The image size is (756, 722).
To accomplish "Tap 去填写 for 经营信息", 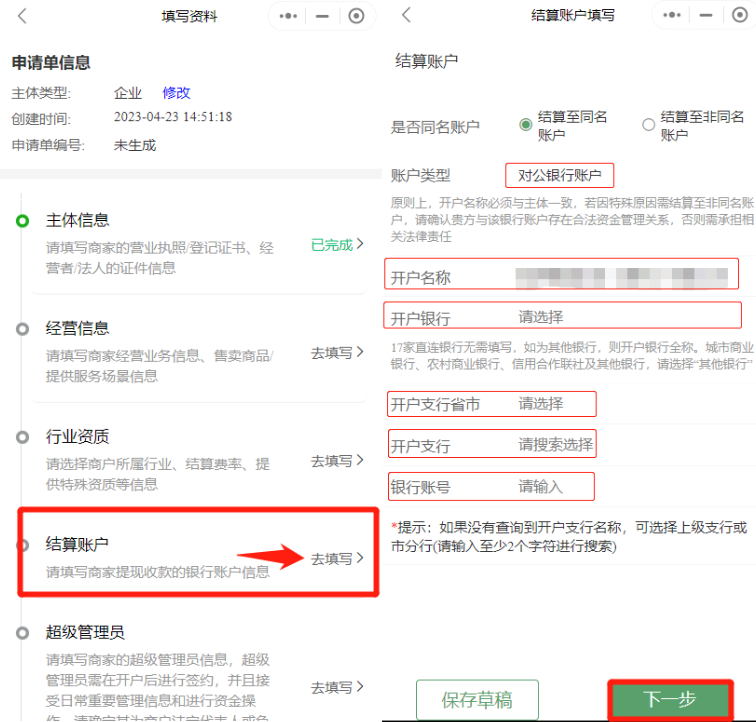I will [337, 353].
